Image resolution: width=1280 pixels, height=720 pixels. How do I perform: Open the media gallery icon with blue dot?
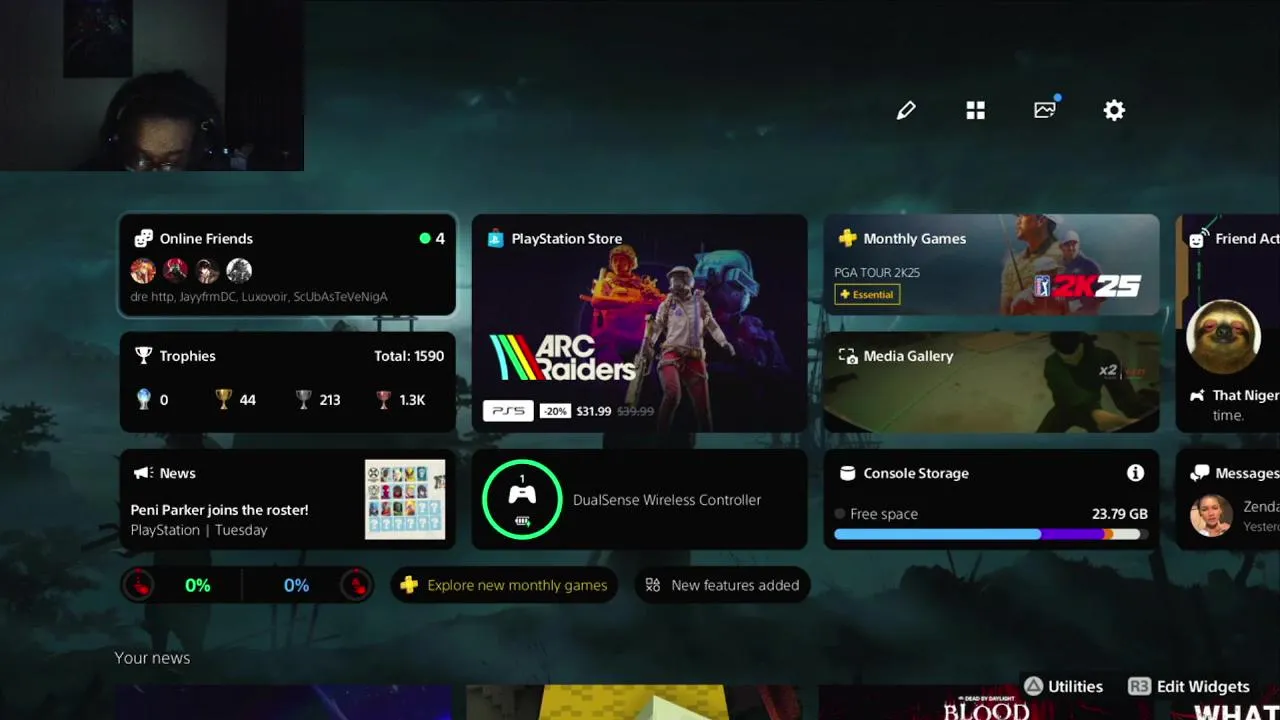click(1046, 109)
